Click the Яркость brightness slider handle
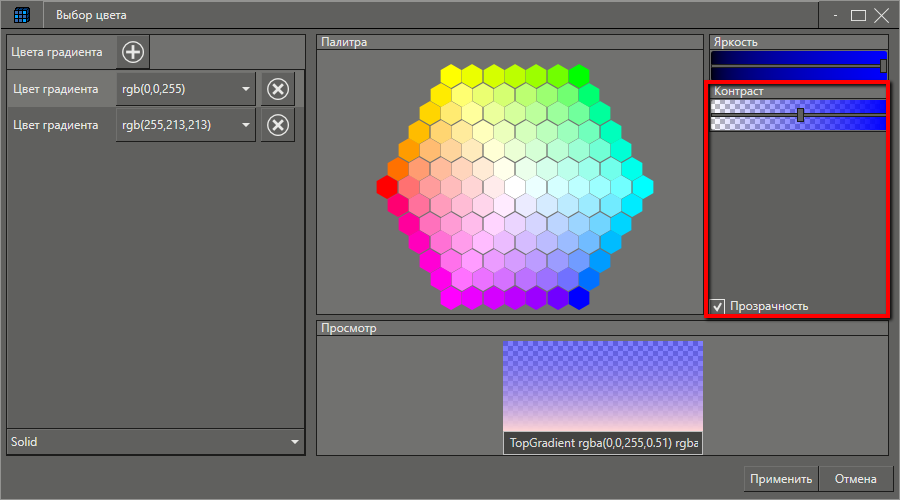Image resolution: width=900 pixels, height=500 pixels. click(883, 66)
